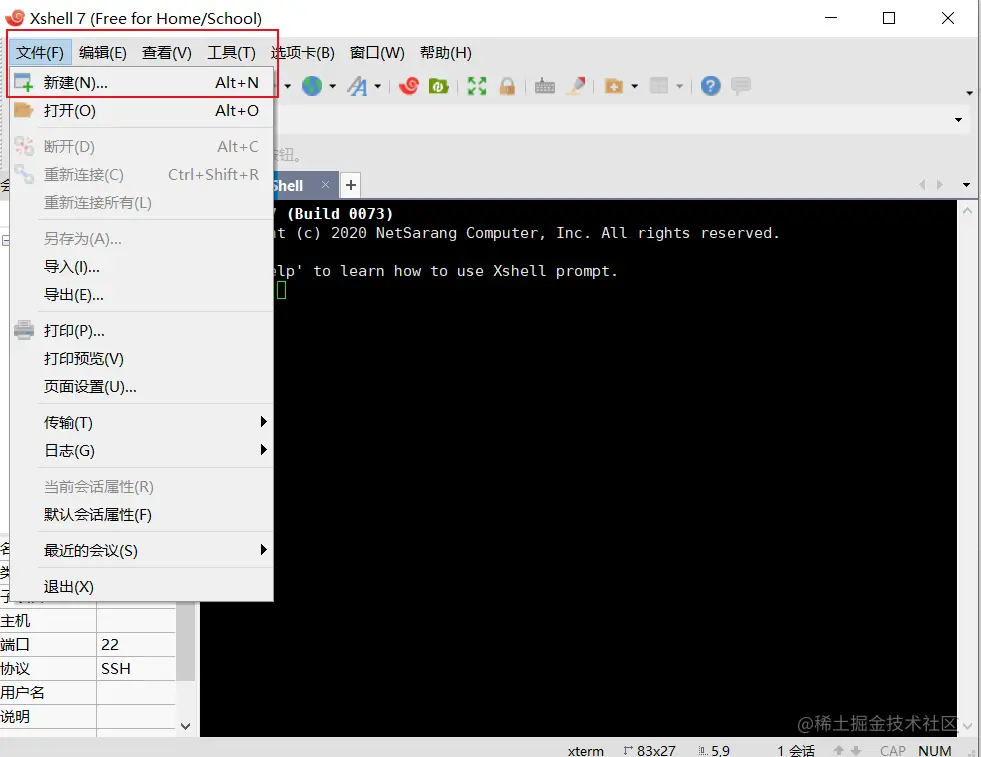Click the speech bubble feedback icon

[x=741, y=86]
